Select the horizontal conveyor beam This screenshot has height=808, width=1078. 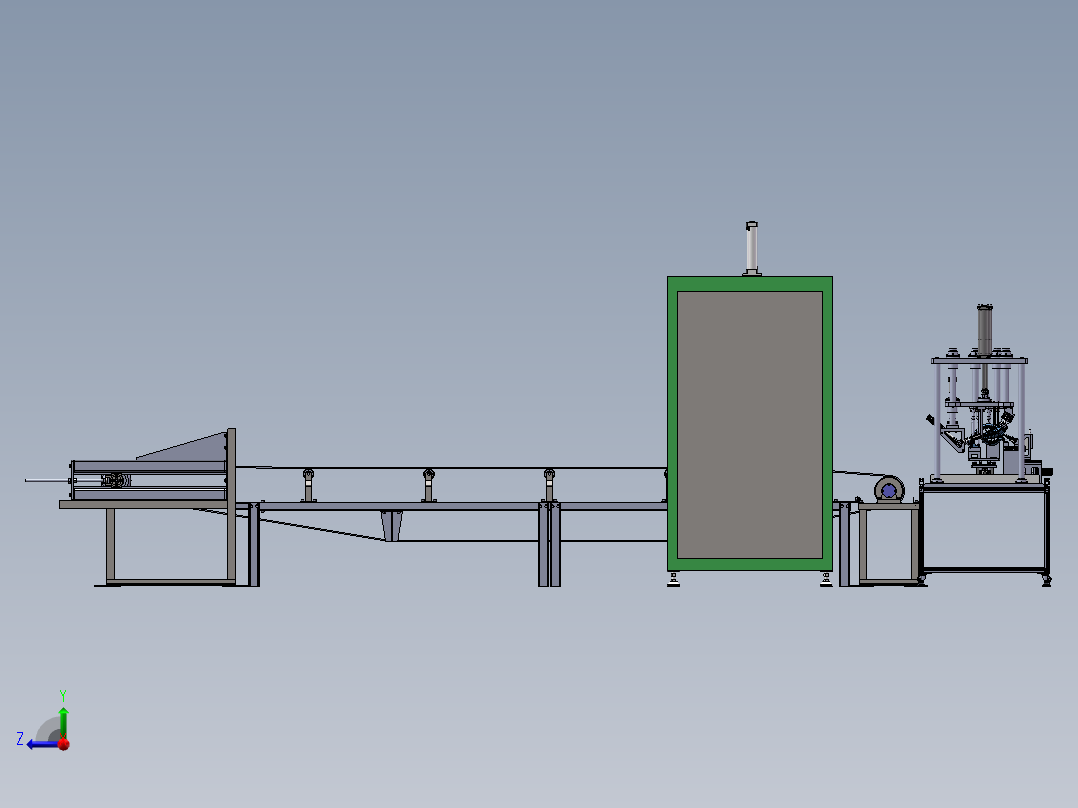[454, 506]
